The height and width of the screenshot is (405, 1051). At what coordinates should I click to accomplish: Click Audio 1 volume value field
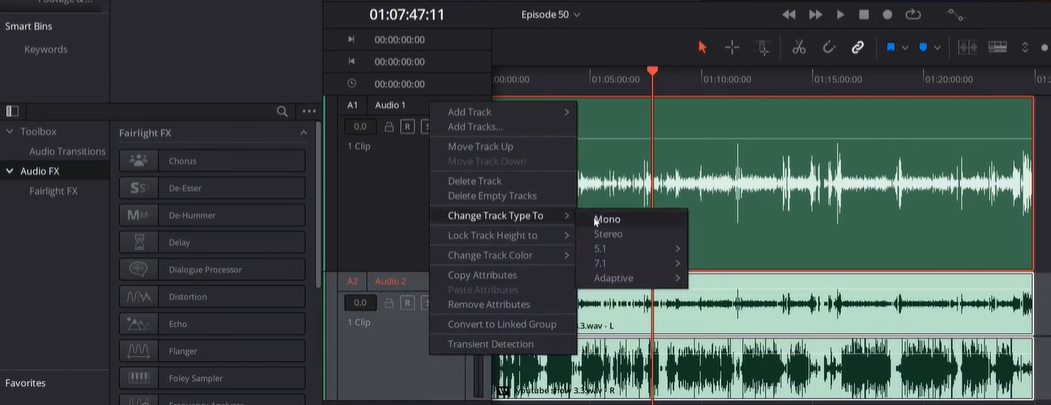[360, 126]
